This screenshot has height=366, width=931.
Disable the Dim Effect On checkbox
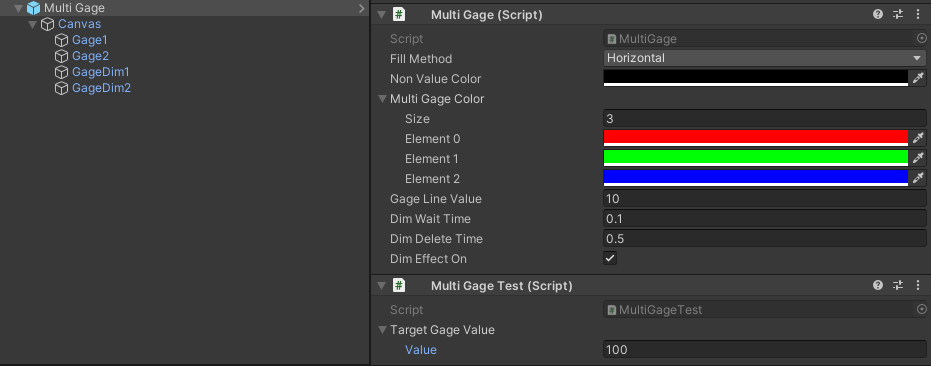(610, 258)
